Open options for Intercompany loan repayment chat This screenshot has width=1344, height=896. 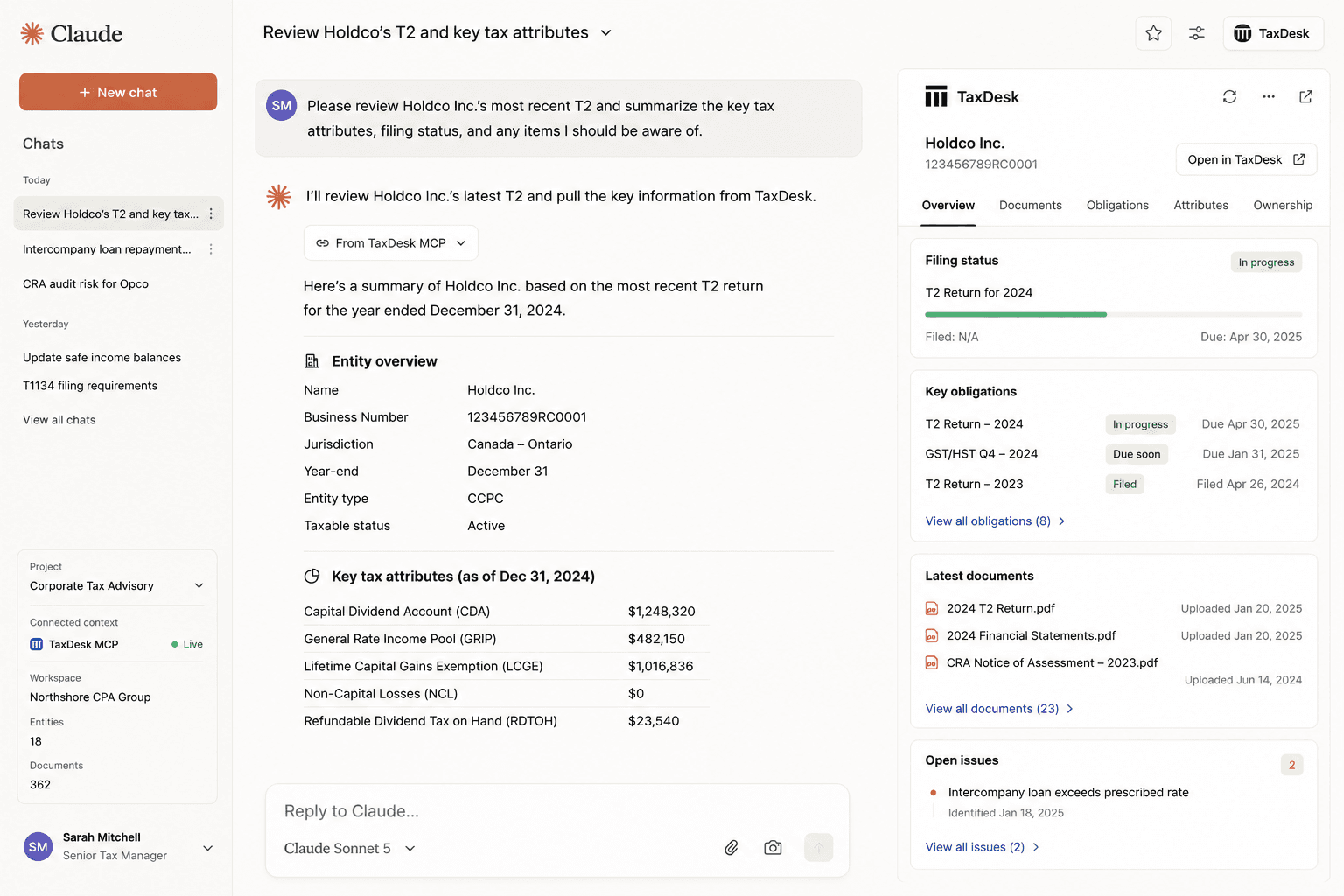point(211,249)
